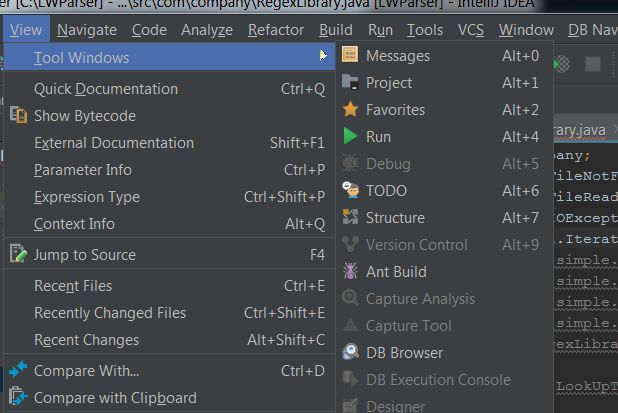Choose Show Bytecode menu entry

click(x=85, y=116)
